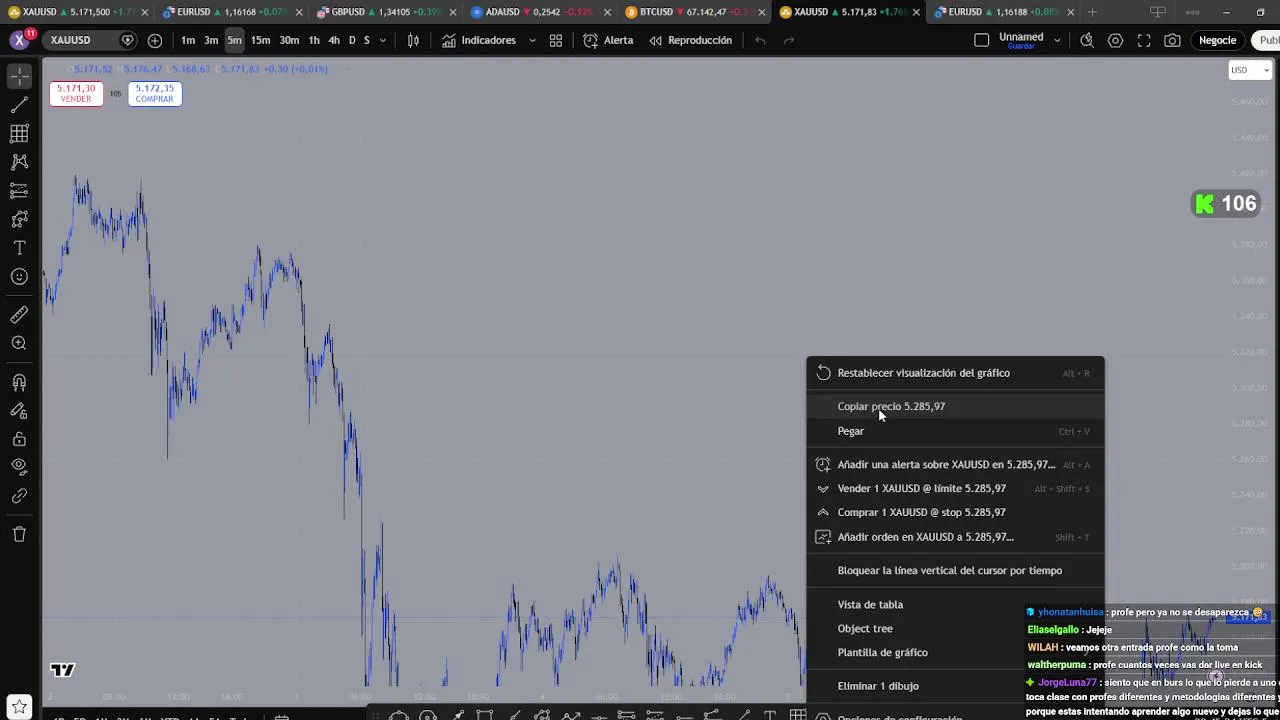This screenshot has height=720, width=1280.
Task: Choose Copiar precio 5.285,97
Action: (x=955, y=407)
